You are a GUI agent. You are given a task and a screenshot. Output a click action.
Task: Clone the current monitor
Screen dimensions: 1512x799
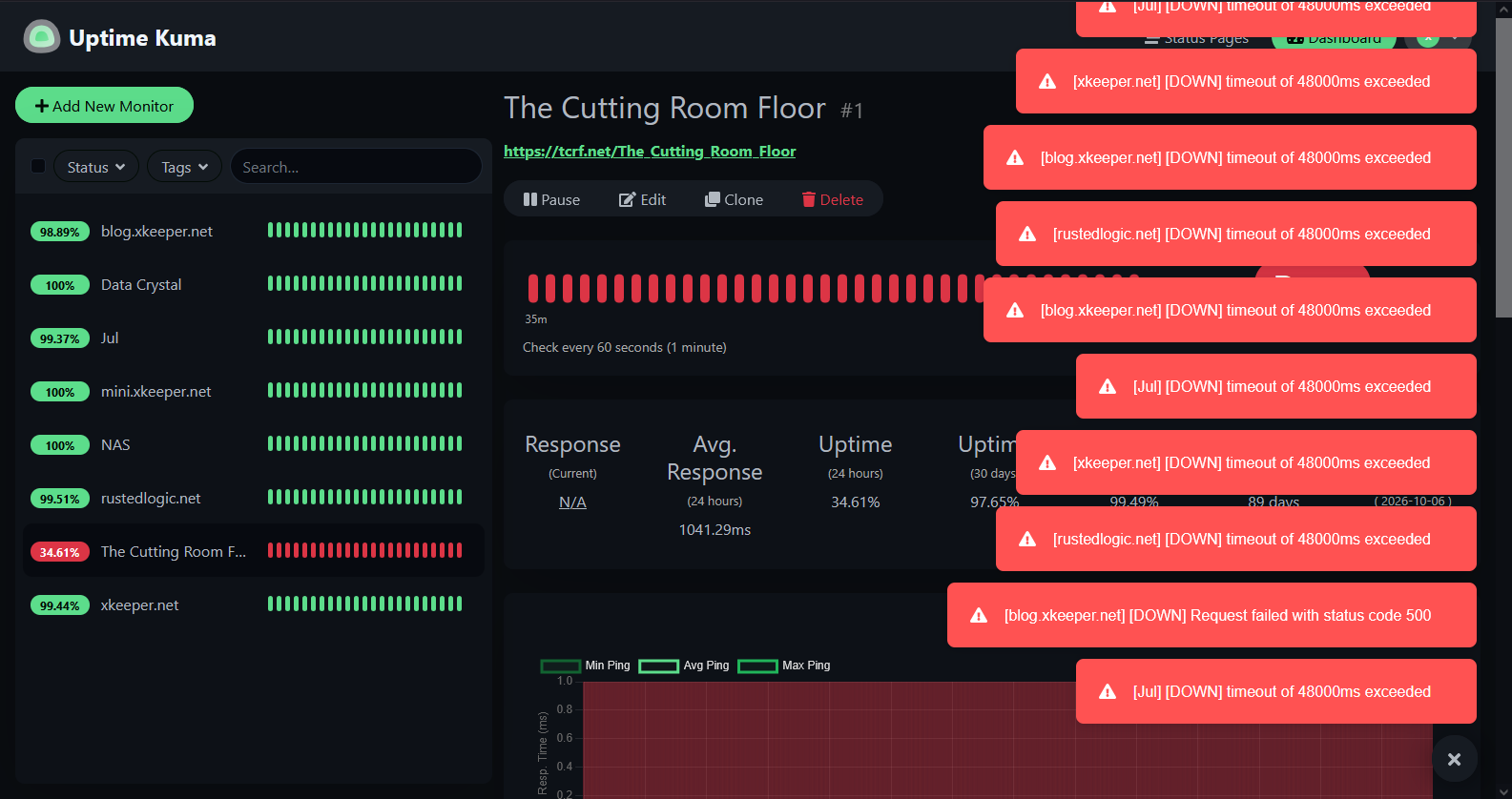(734, 199)
